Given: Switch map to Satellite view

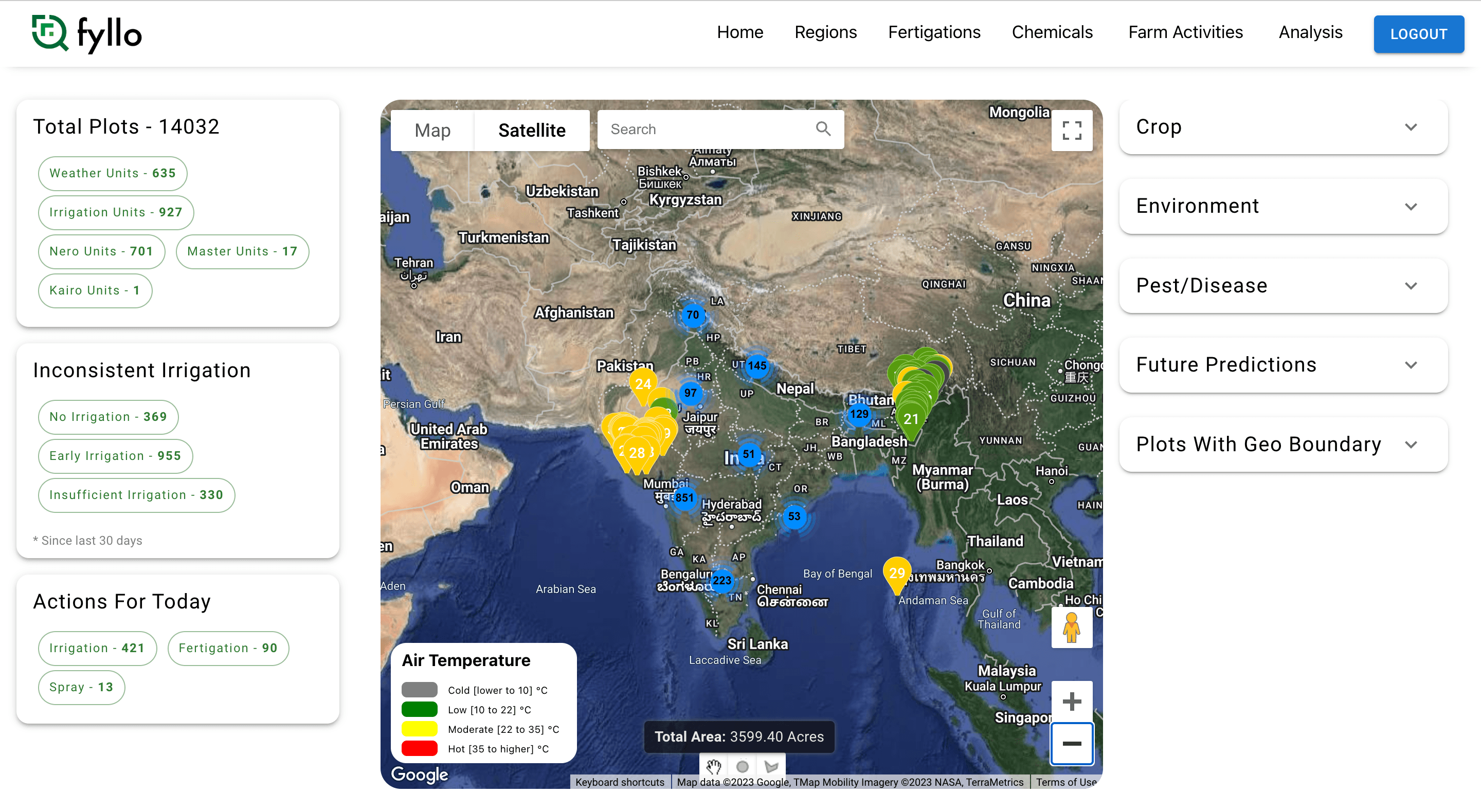Looking at the screenshot, I should (x=531, y=131).
